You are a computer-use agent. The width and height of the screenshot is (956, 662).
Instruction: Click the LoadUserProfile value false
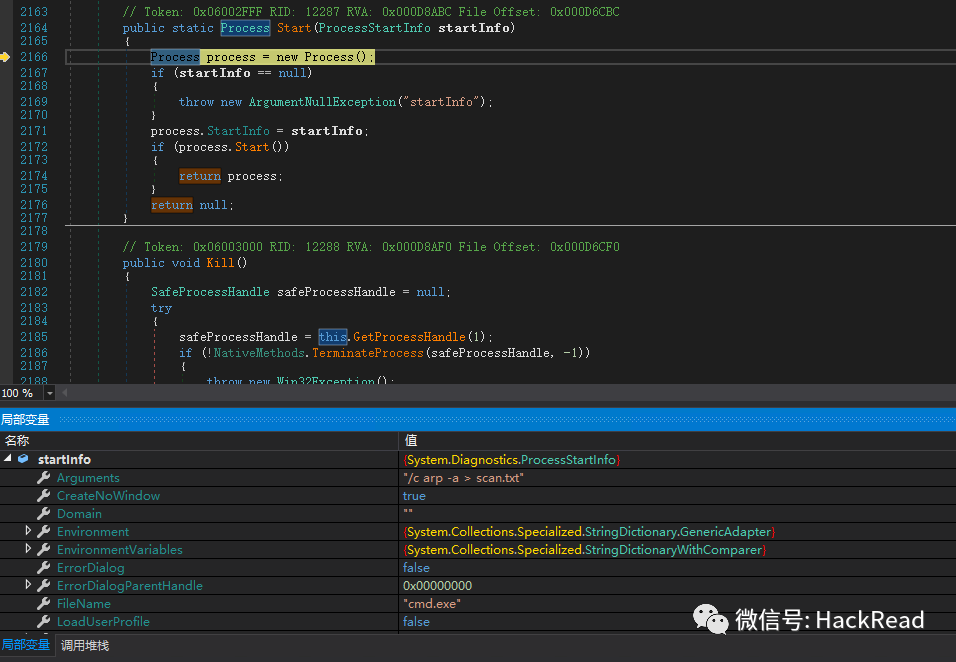pos(416,622)
